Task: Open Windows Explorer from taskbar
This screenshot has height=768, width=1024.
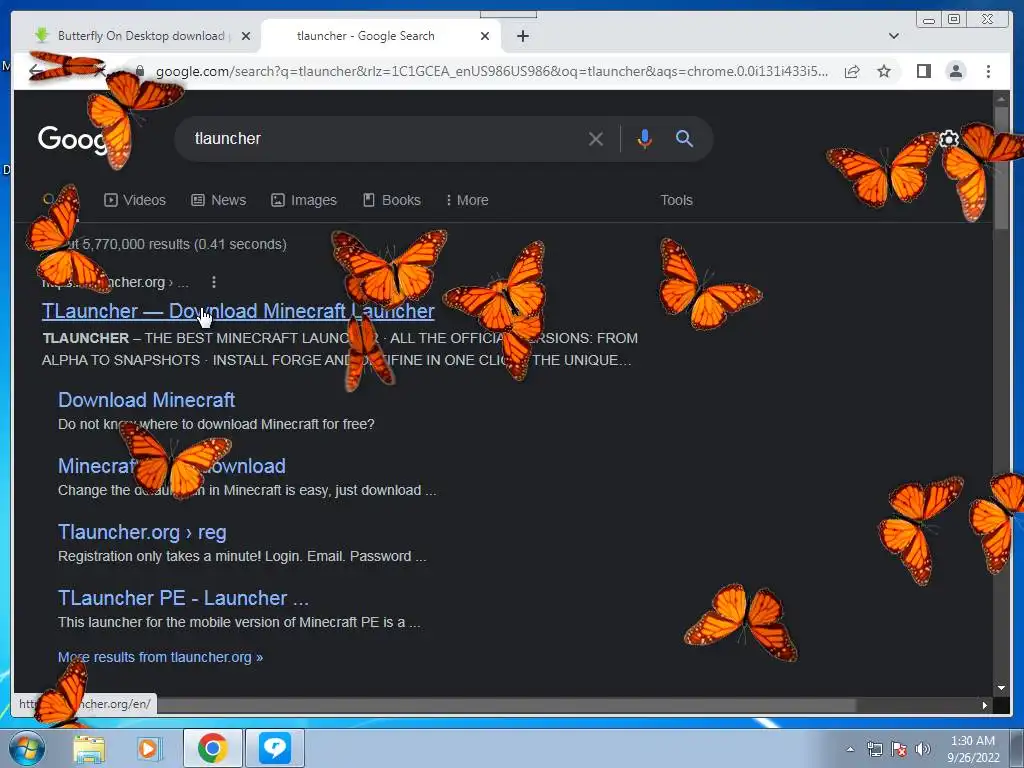Action: pyautogui.click(x=89, y=748)
